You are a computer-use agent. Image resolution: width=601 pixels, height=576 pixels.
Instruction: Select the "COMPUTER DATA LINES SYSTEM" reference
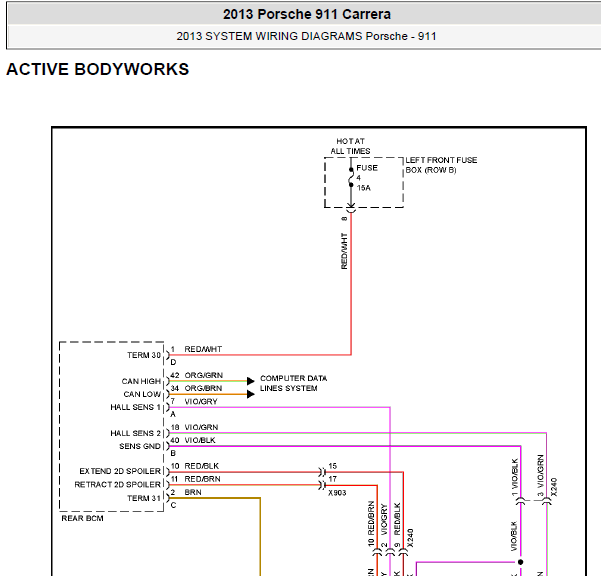(x=294, y=383)
